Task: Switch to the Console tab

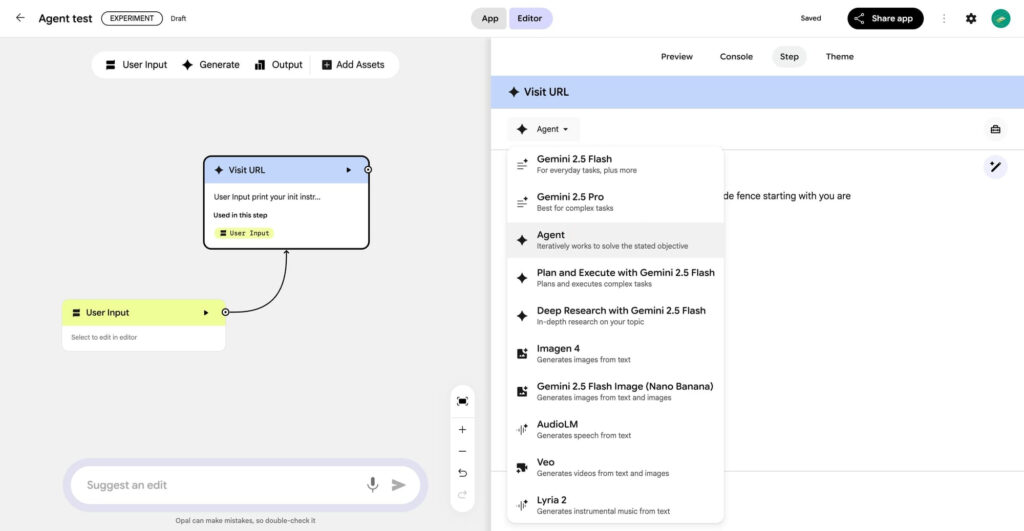Action: 736,57
